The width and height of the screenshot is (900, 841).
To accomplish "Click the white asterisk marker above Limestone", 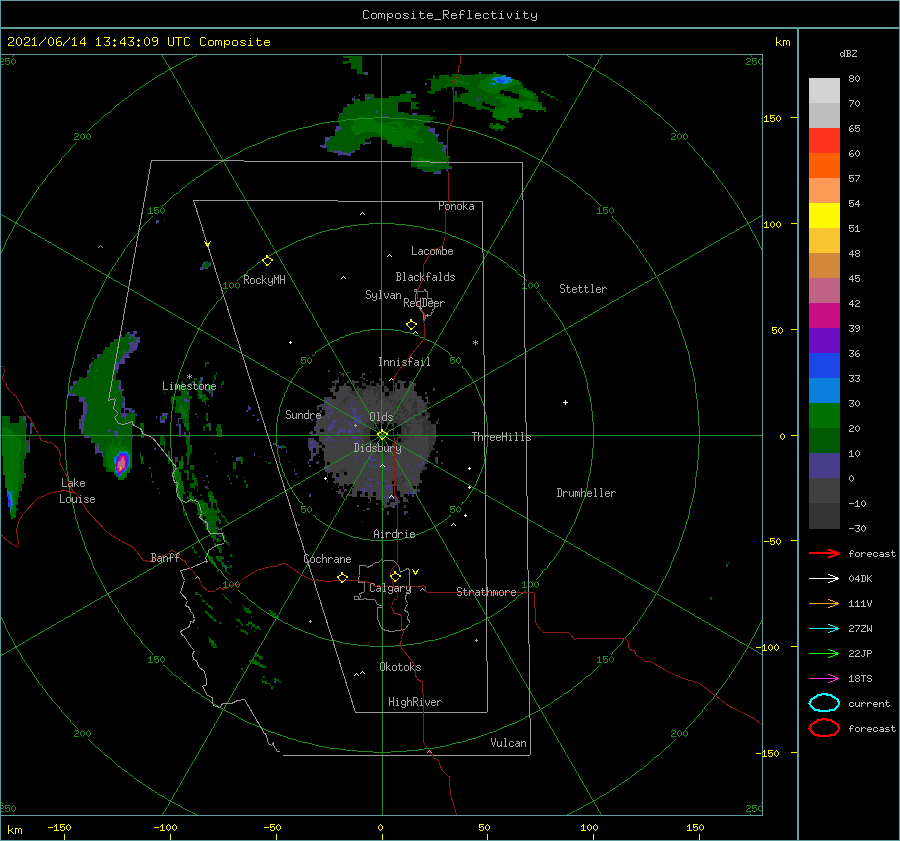I will [189, 377].
